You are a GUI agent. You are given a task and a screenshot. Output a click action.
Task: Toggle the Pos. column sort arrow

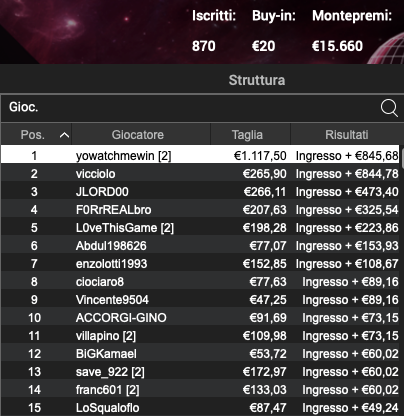click(x=64, y=135)
